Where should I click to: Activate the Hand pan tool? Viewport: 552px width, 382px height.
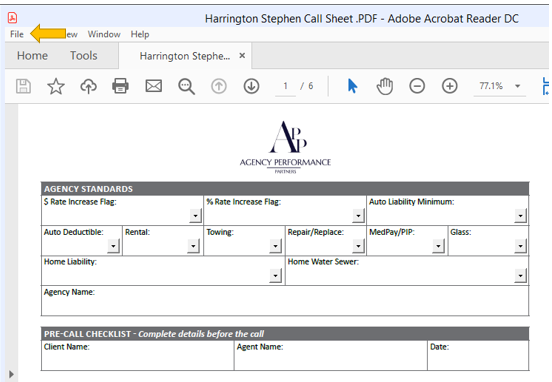coord(384,86)
